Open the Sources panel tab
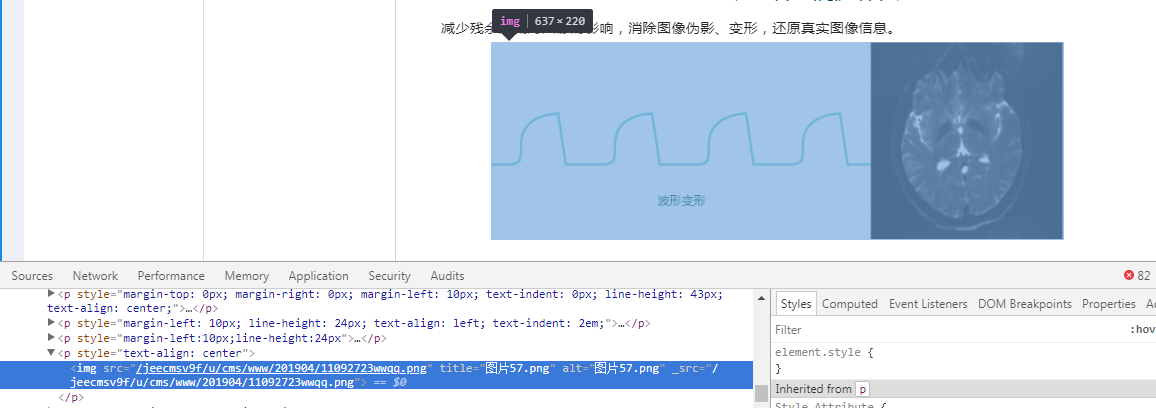This screenshot has height=408, width=1156. pyautogui.click(x=32, y=276)
